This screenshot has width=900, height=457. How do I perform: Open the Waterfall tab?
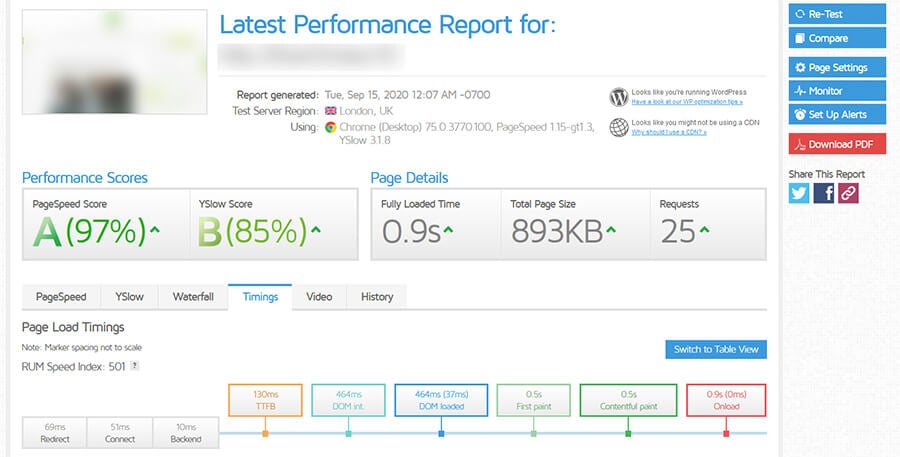coord(193,297)
